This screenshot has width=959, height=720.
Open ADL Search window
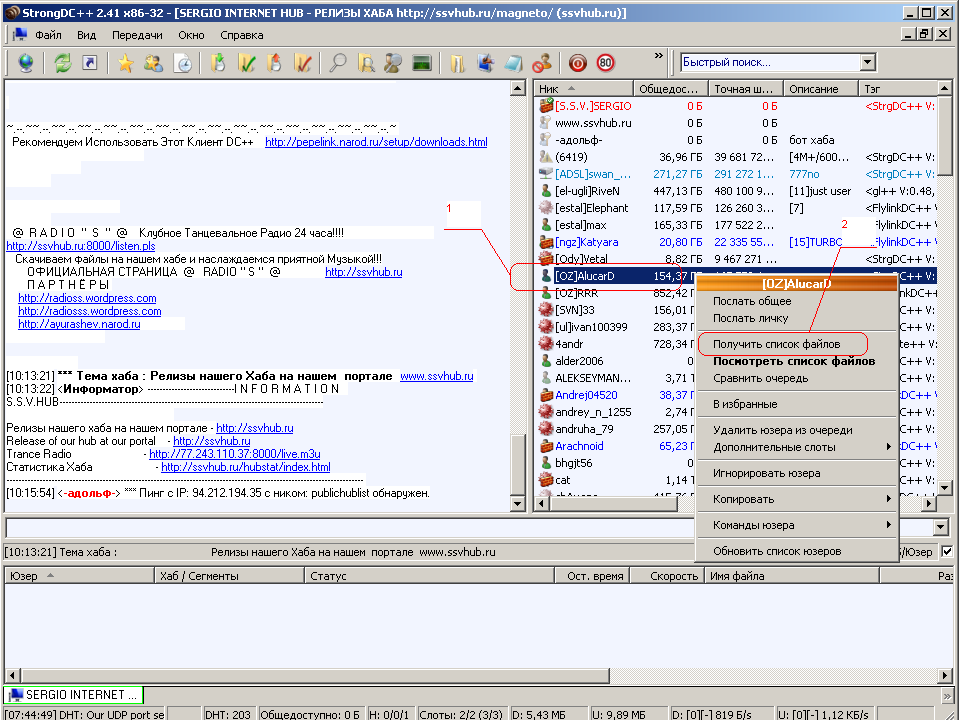tap(368, 63)
